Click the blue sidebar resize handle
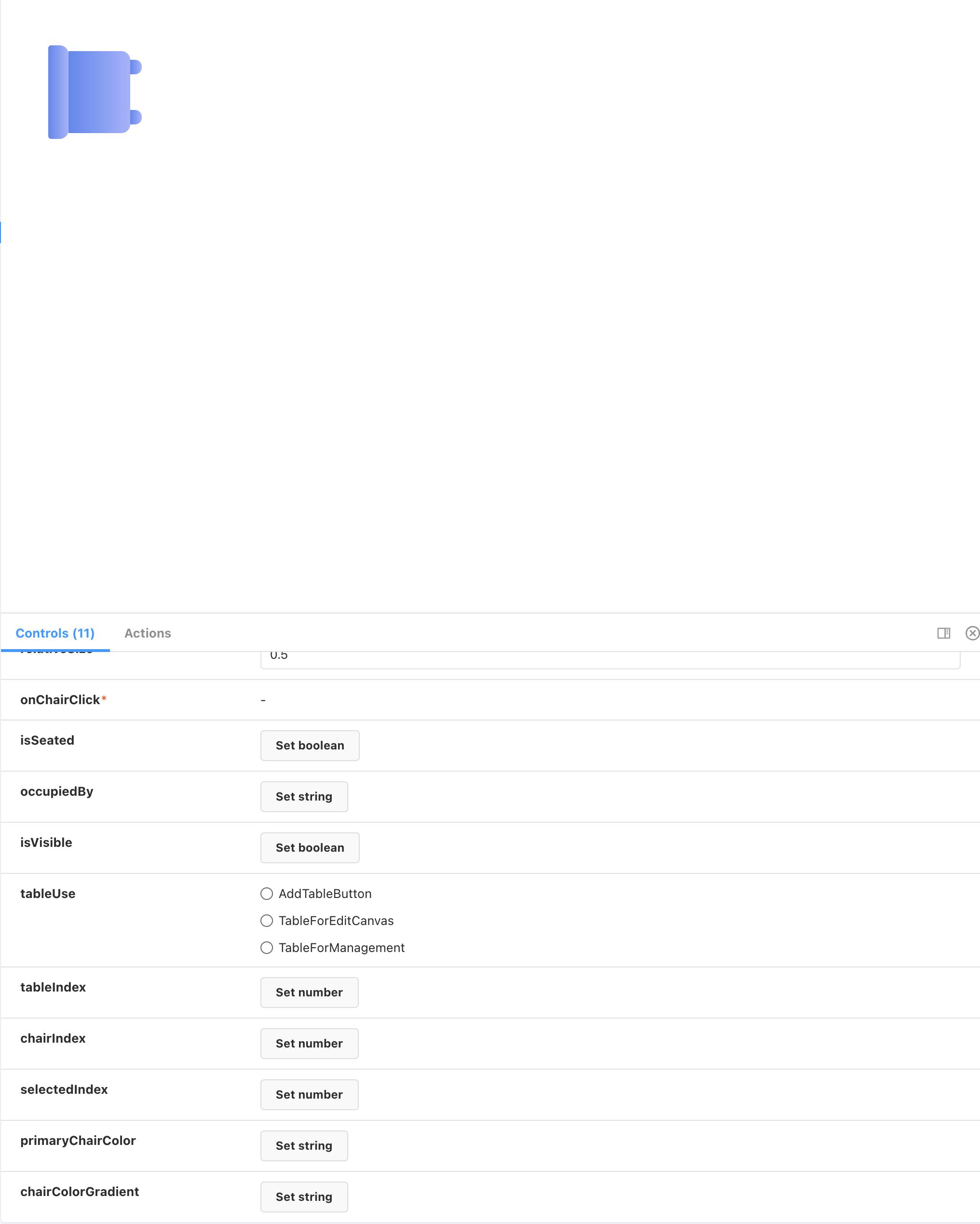980x1224 pixels. pyautogui.click(x=0, y=232)
